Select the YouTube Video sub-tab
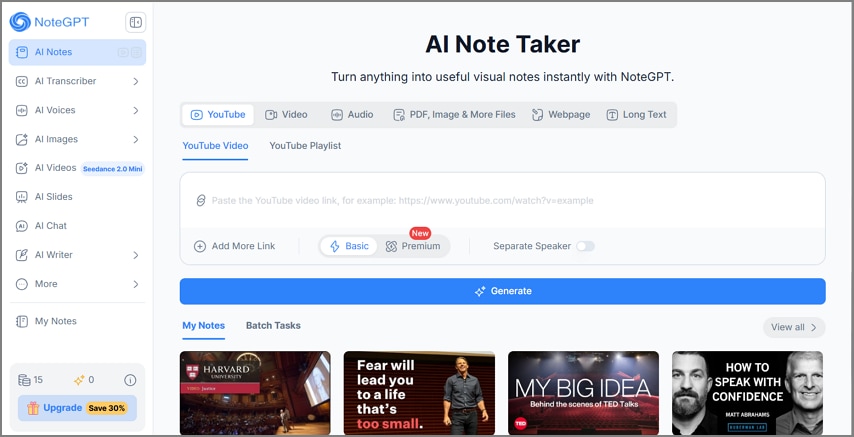This screenshot has width=854, height=437. click(x=215, y=146)
